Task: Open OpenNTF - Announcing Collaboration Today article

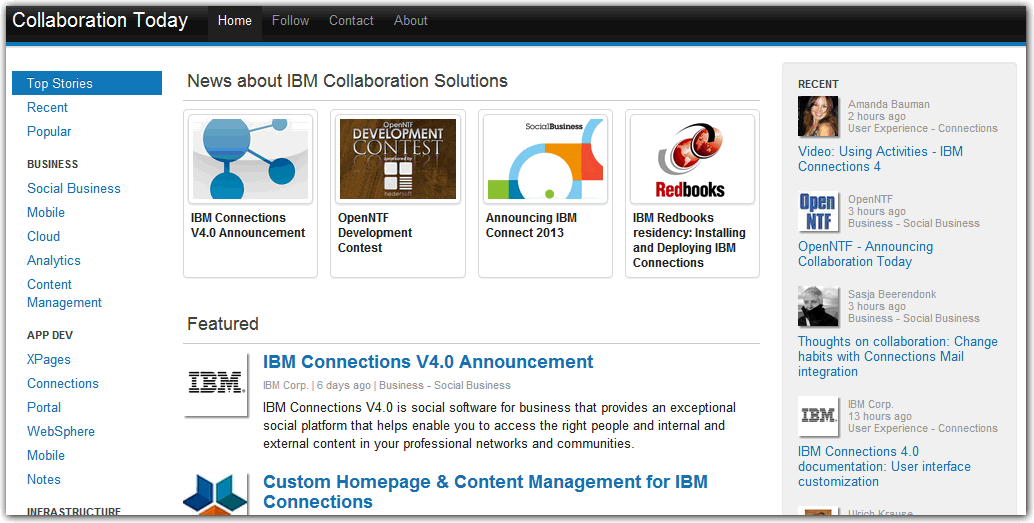Action: pyautogui.click(x=865, y=254)
